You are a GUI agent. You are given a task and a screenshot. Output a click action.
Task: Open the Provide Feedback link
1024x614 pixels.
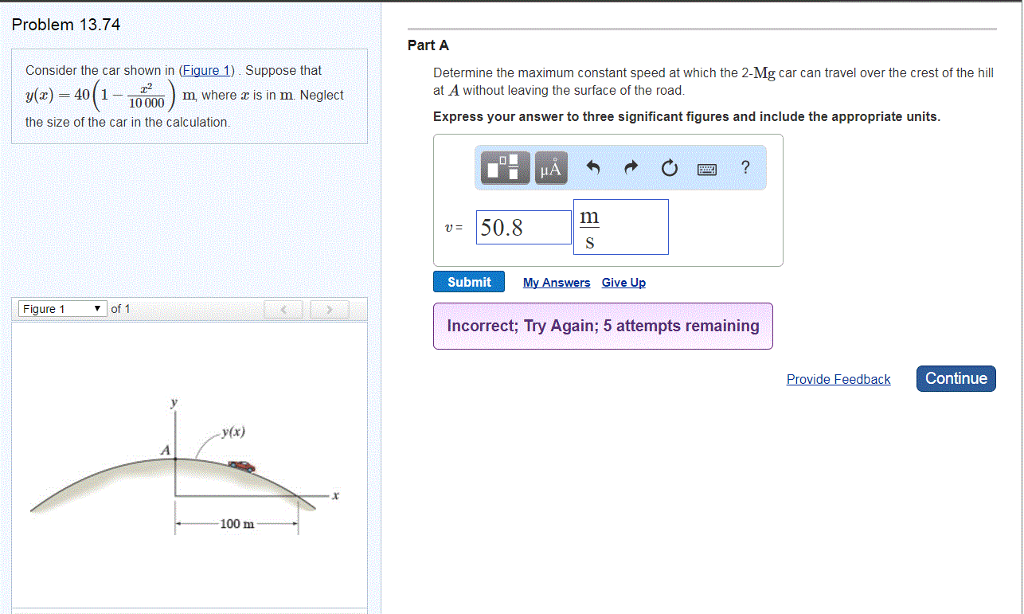point(838,379)
